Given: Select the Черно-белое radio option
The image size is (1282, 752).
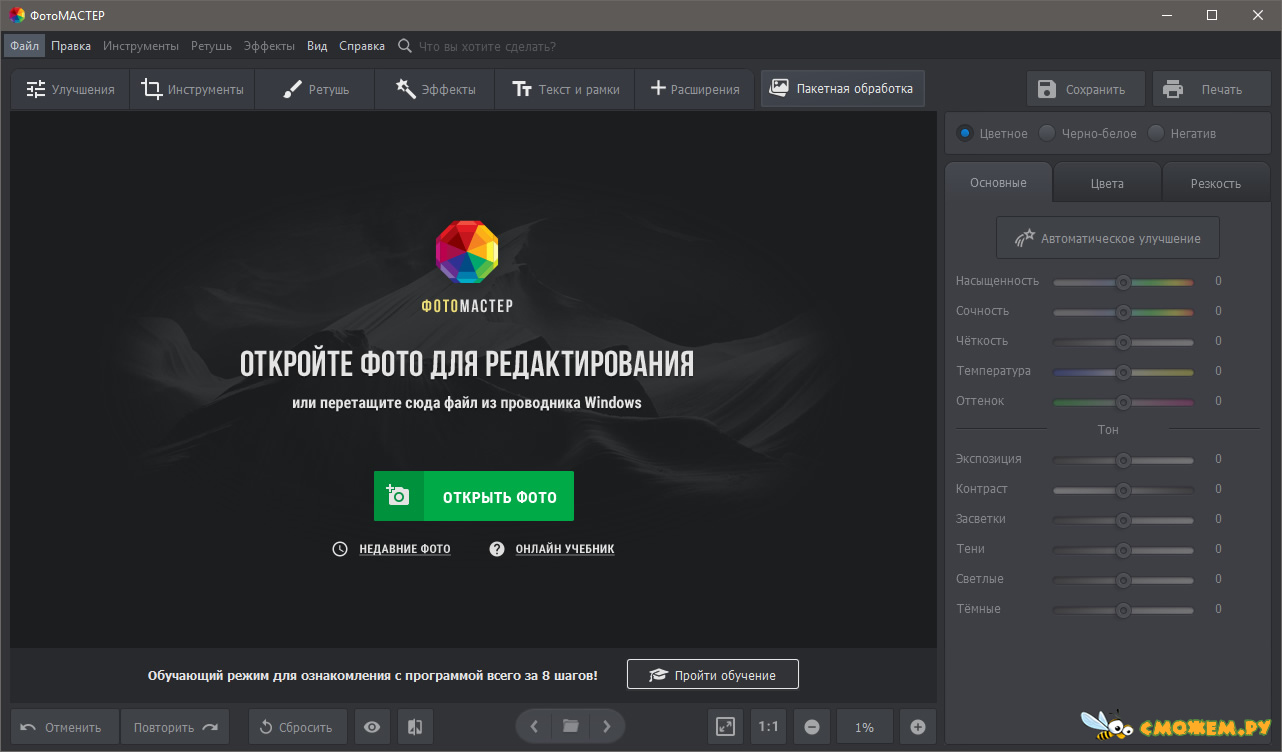Looking at the screenshot, I should click(1047, 133).
